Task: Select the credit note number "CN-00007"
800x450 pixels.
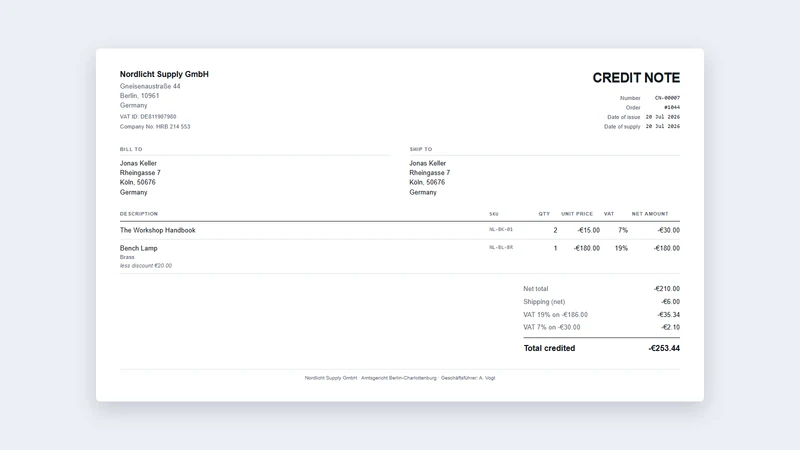Action: (667, 98)
